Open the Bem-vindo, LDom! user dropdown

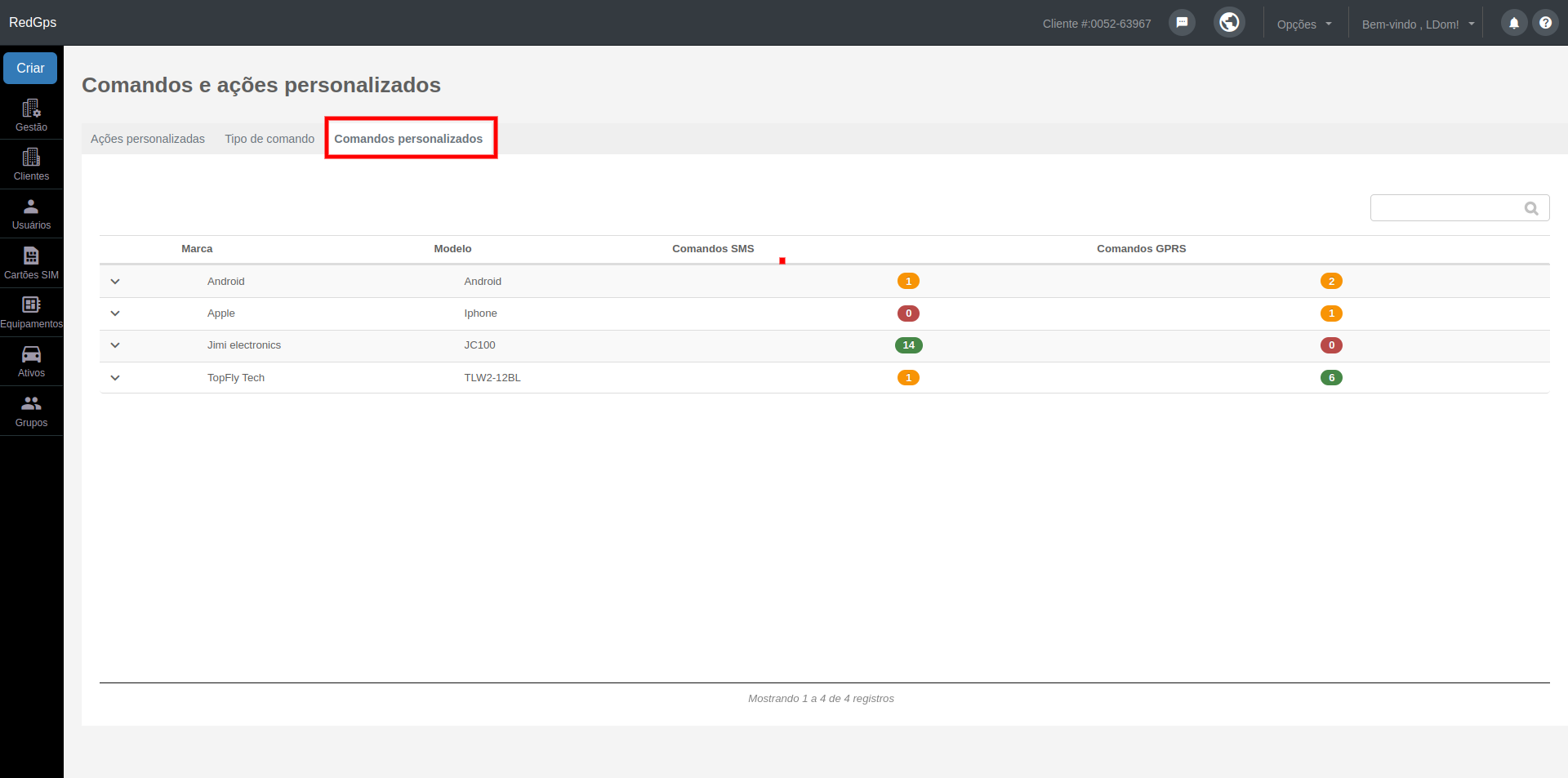click(x=1418, y=24)
